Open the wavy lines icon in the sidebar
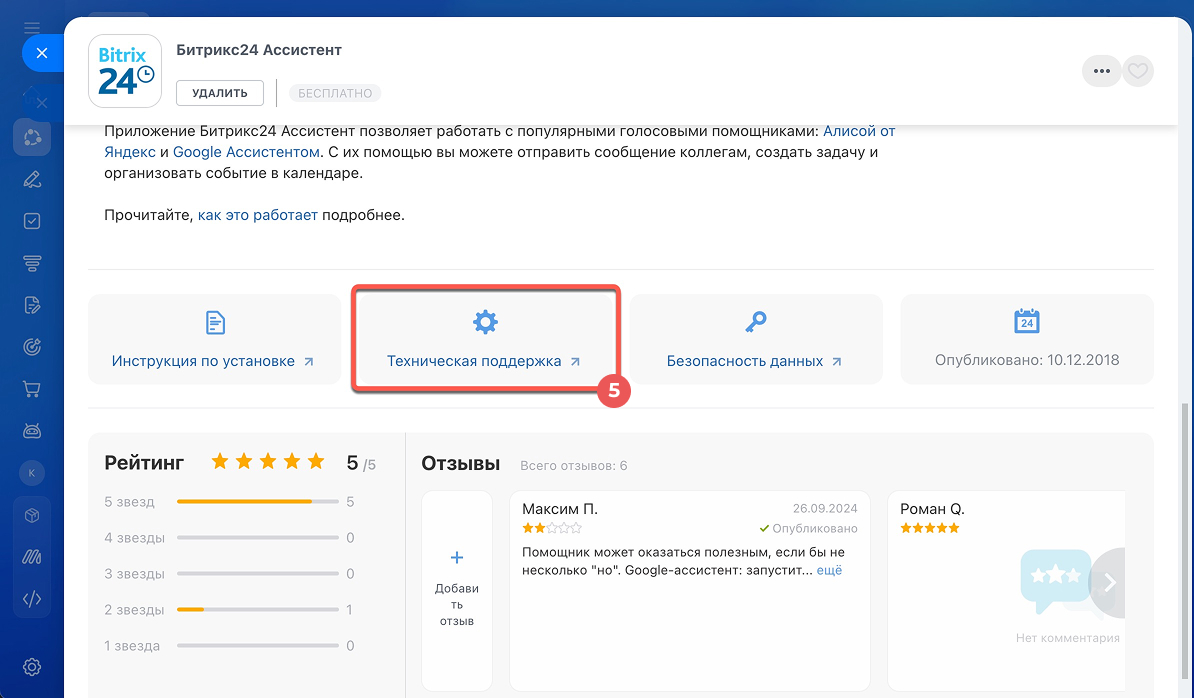Viewport: 1194px width, 698px height. (32, 557)
